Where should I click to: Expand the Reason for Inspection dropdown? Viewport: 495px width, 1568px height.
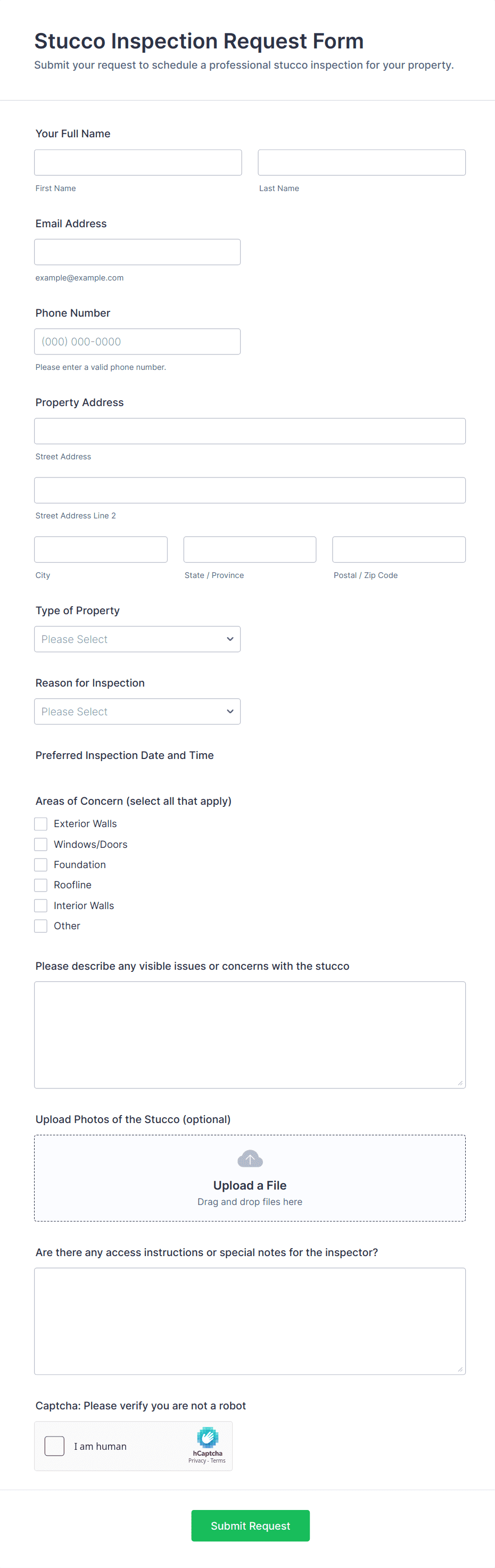[137, 712]
